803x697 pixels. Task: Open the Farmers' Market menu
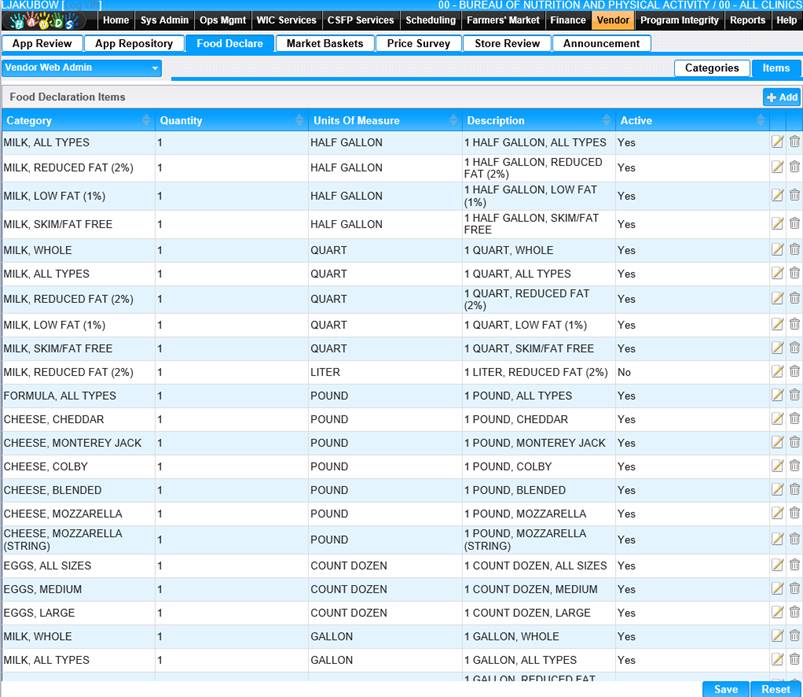(x=503, y=20)
